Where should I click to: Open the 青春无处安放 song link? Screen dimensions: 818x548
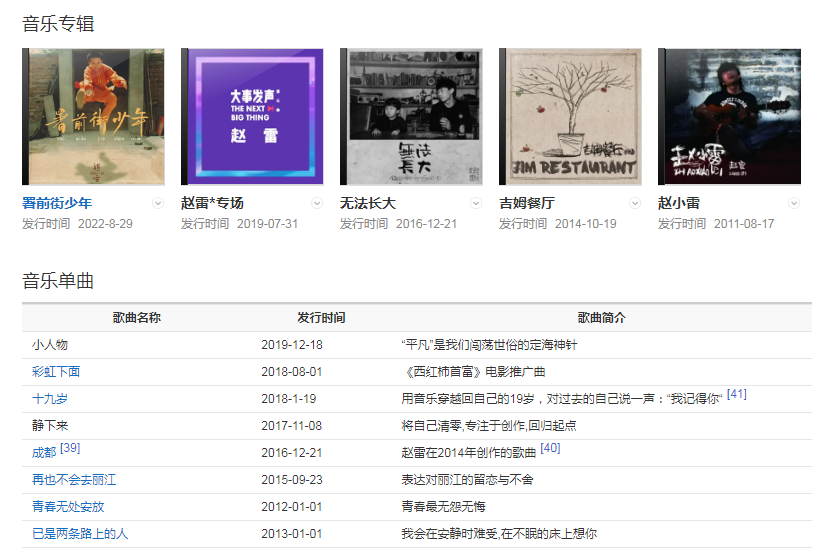pyautogui.click(x=68, y=507)
